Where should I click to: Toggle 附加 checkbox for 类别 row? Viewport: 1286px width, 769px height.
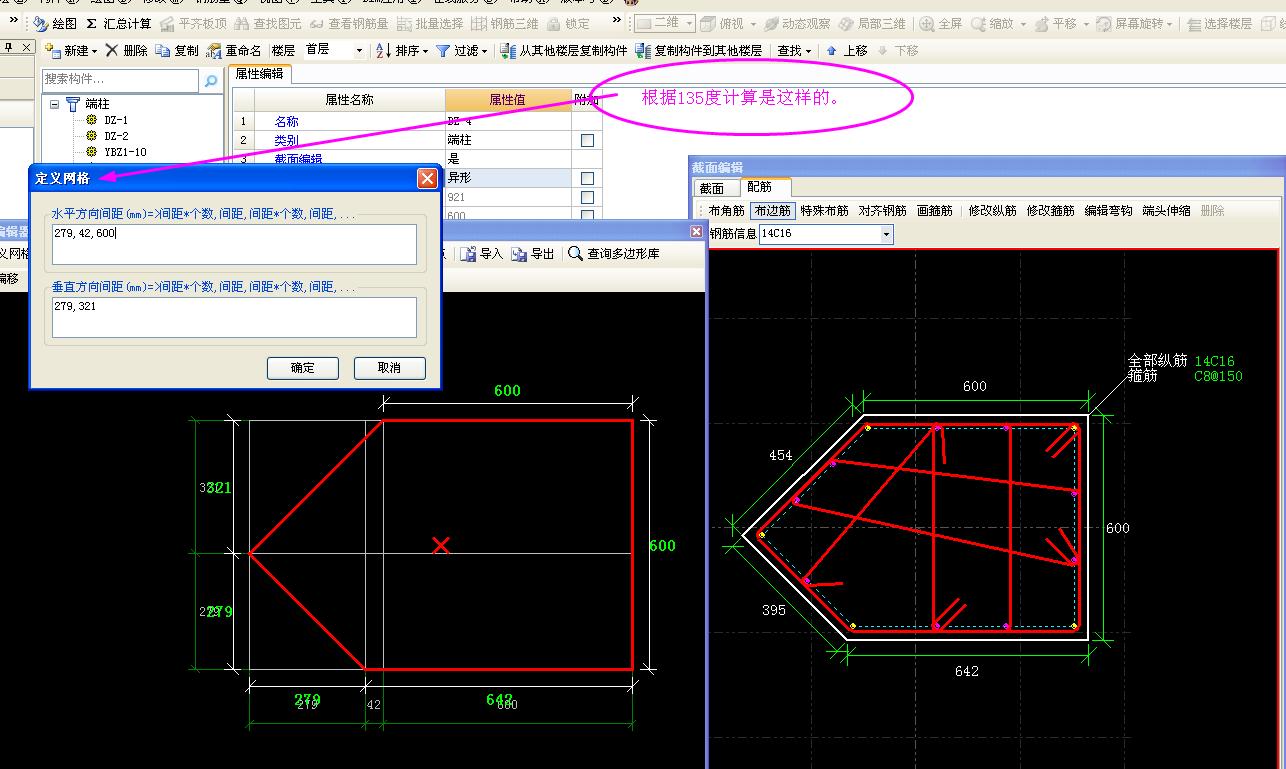point(587,141)
